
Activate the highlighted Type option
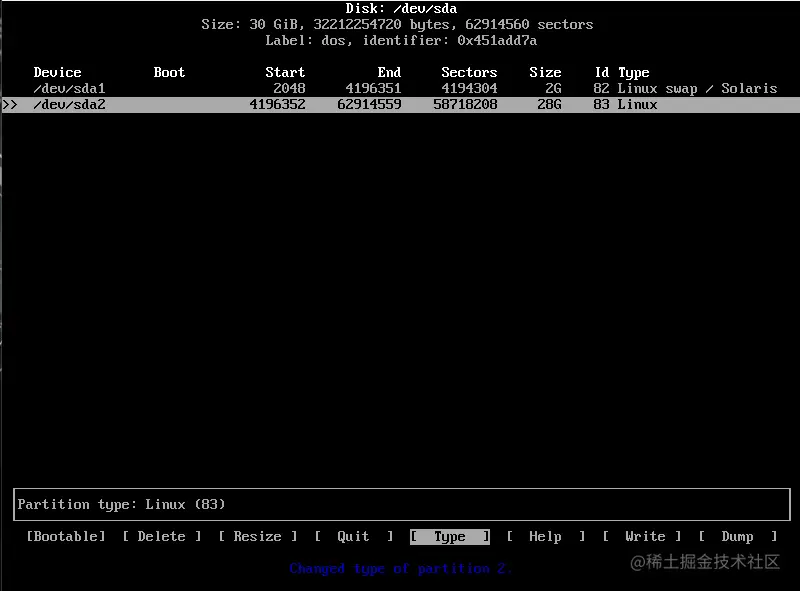tap(449, 536)
